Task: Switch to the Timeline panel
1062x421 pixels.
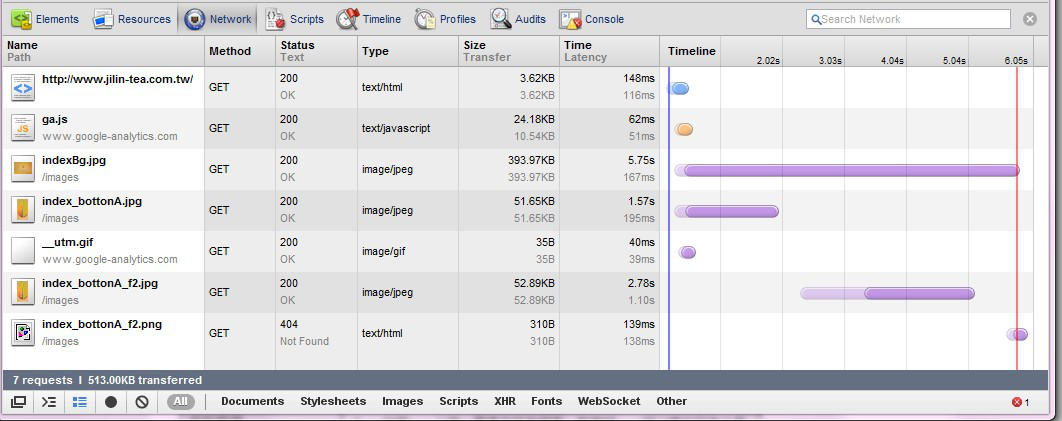Action: click(x=369, y=19)
